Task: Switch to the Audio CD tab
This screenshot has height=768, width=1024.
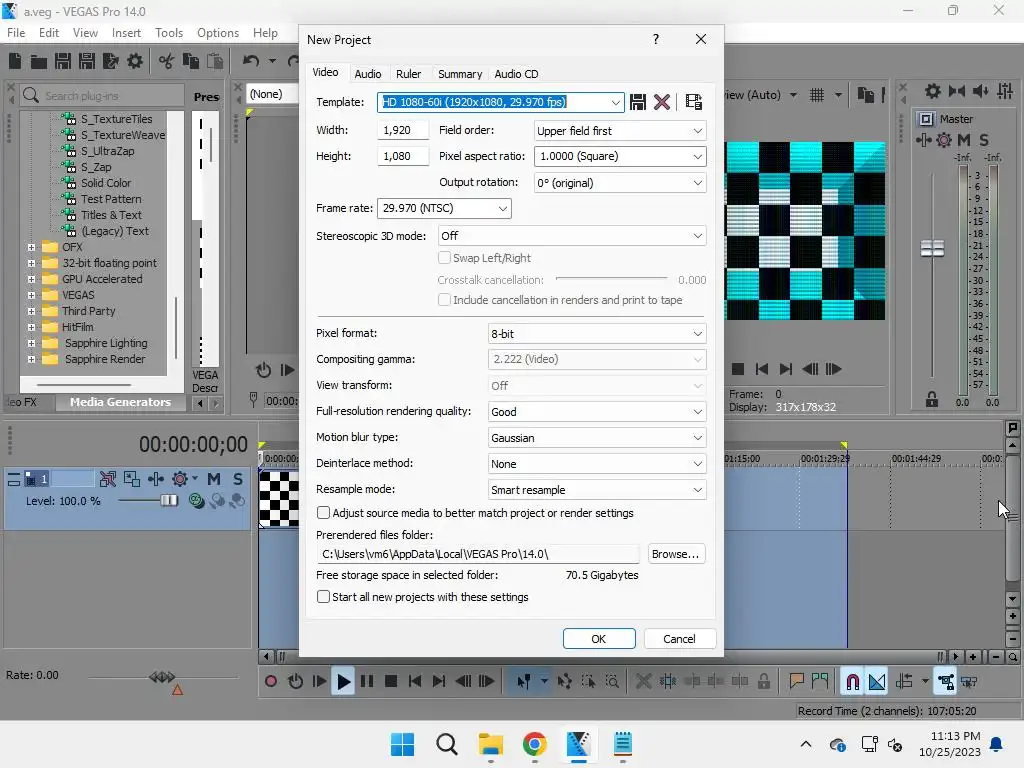Action: coord(516,74)
